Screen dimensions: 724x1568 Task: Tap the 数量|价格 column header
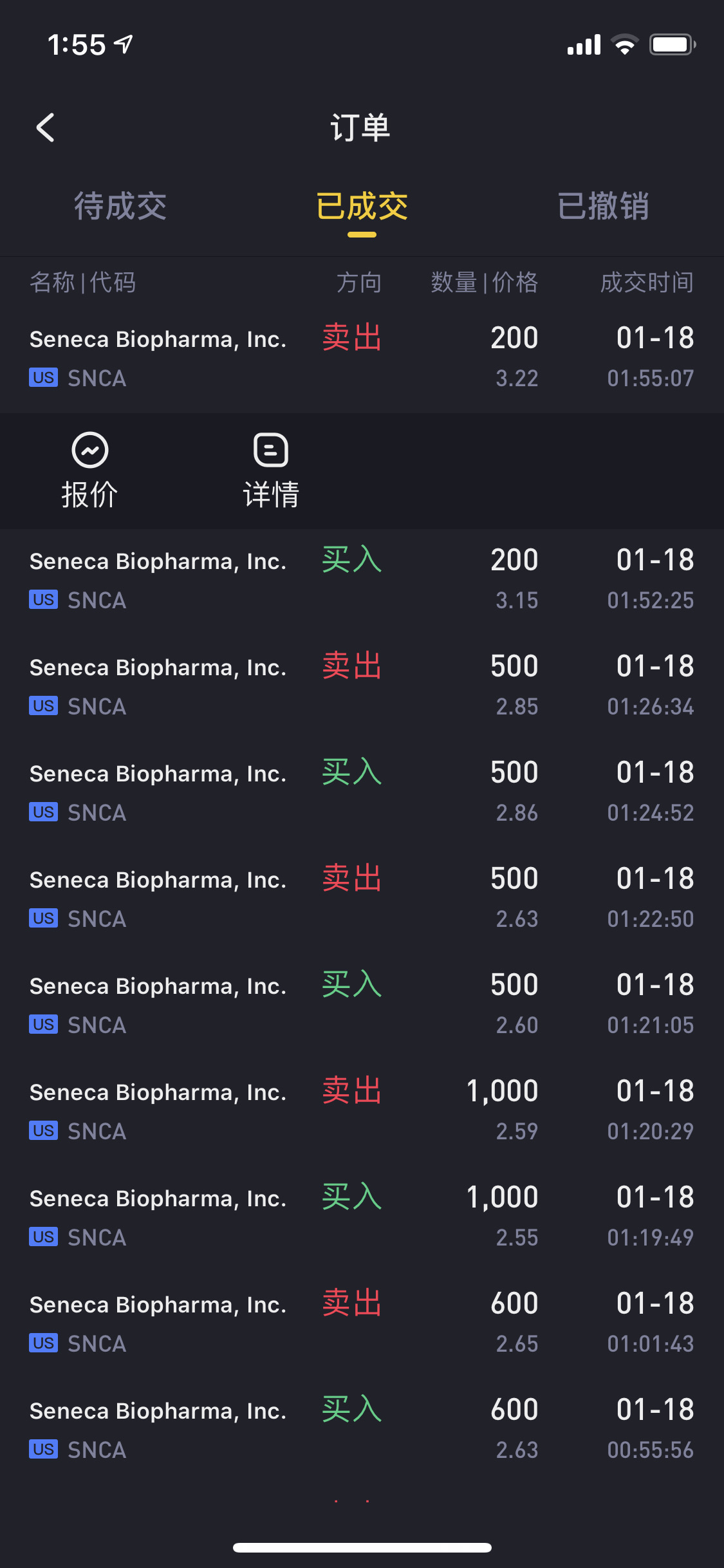pos(484,283)
